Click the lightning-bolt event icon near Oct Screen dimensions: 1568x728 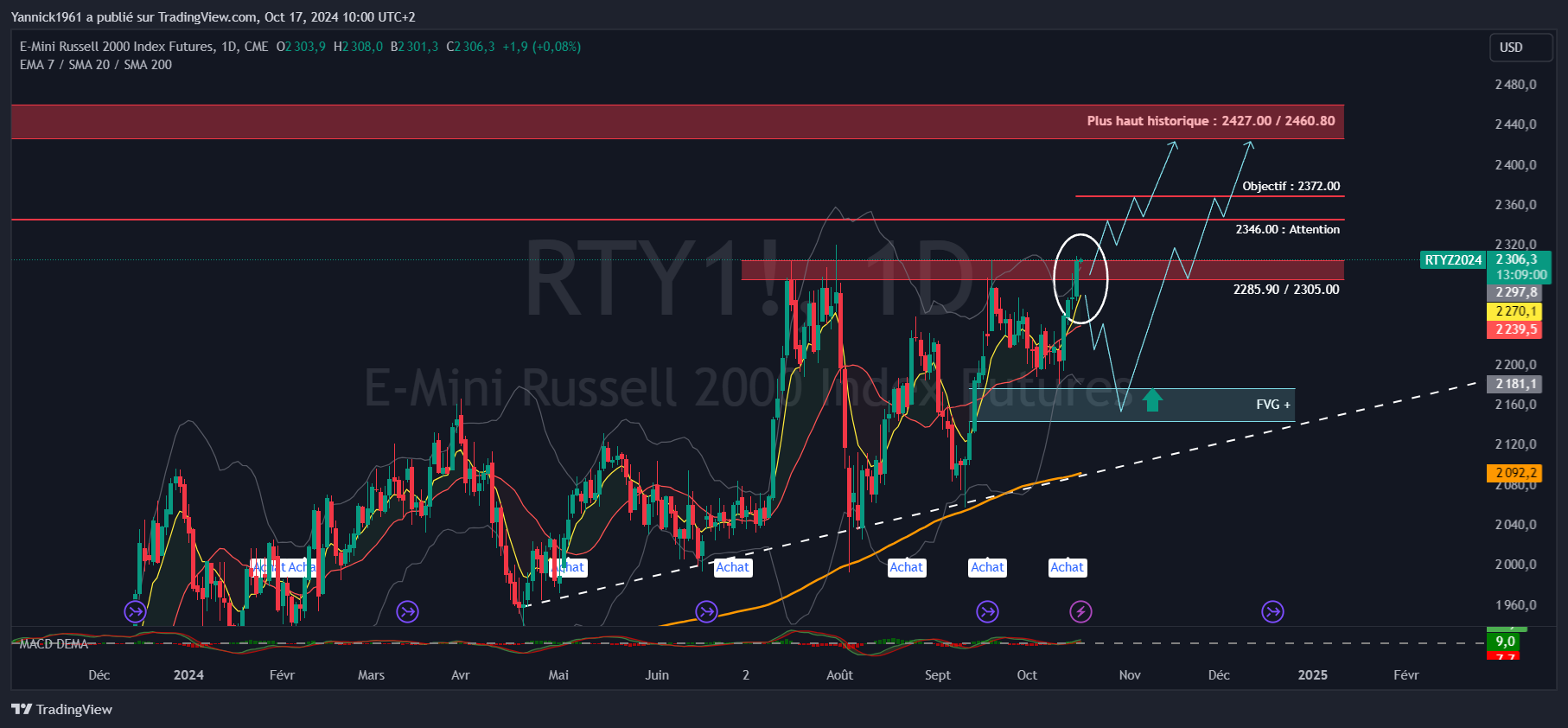(1080, 612)
